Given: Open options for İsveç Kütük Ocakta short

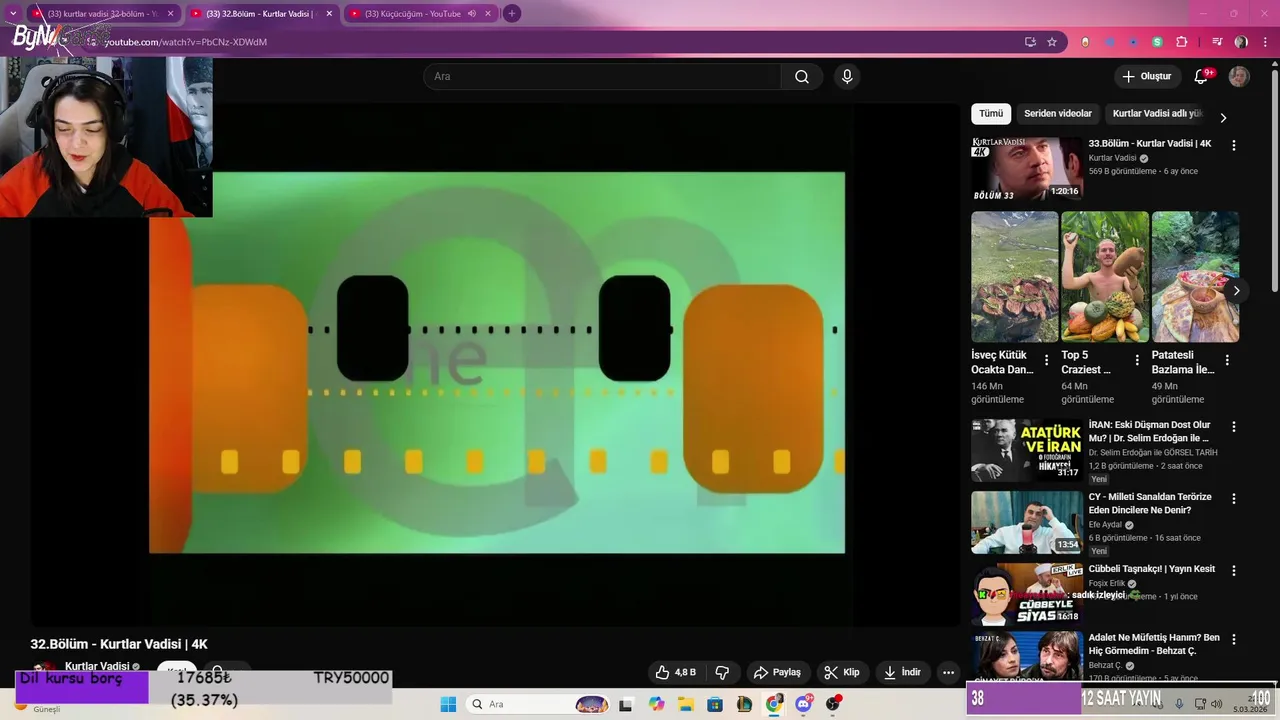Looking at the screenshot, I should 1046,360.
